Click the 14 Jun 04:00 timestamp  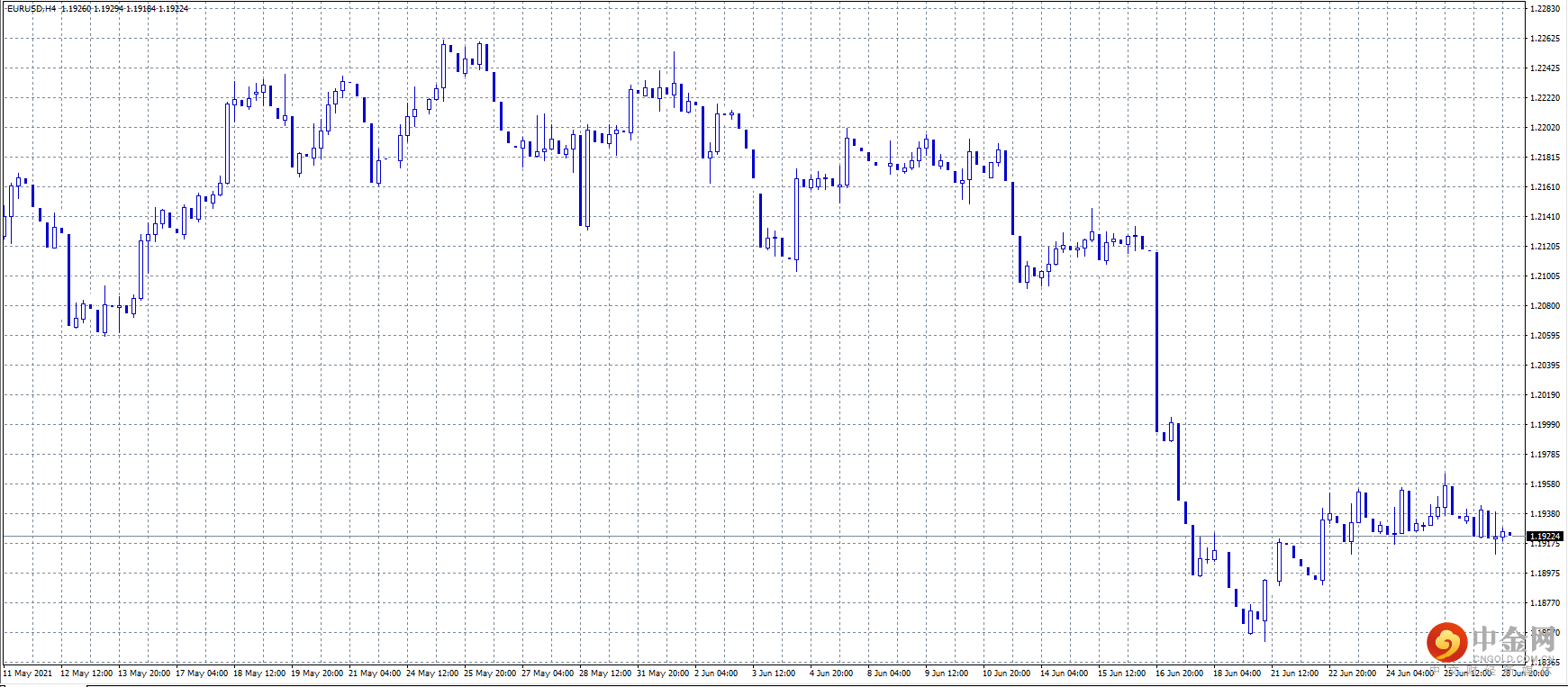coord(1065,673)
